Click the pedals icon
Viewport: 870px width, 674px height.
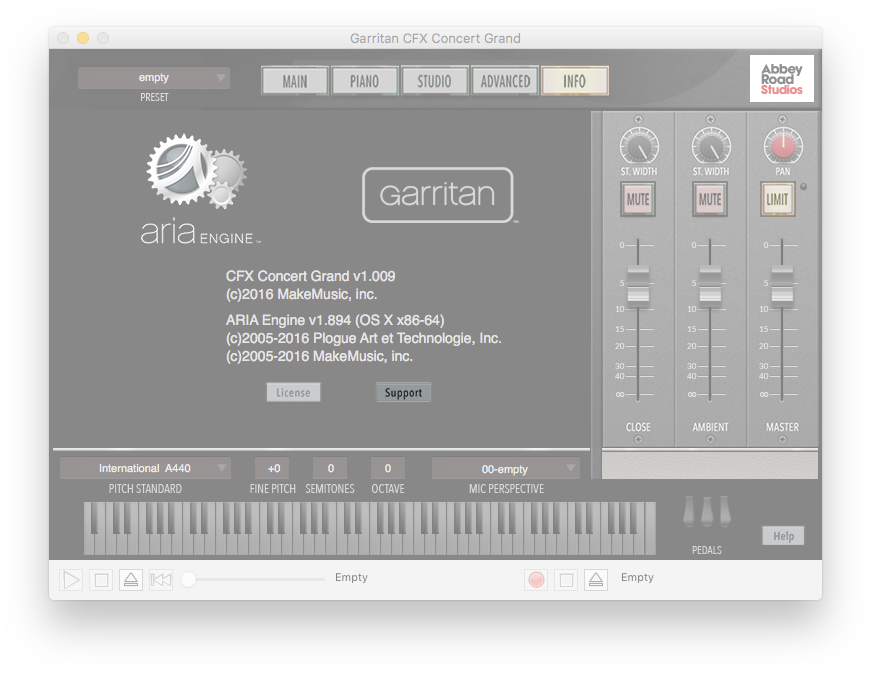(707, 511)
